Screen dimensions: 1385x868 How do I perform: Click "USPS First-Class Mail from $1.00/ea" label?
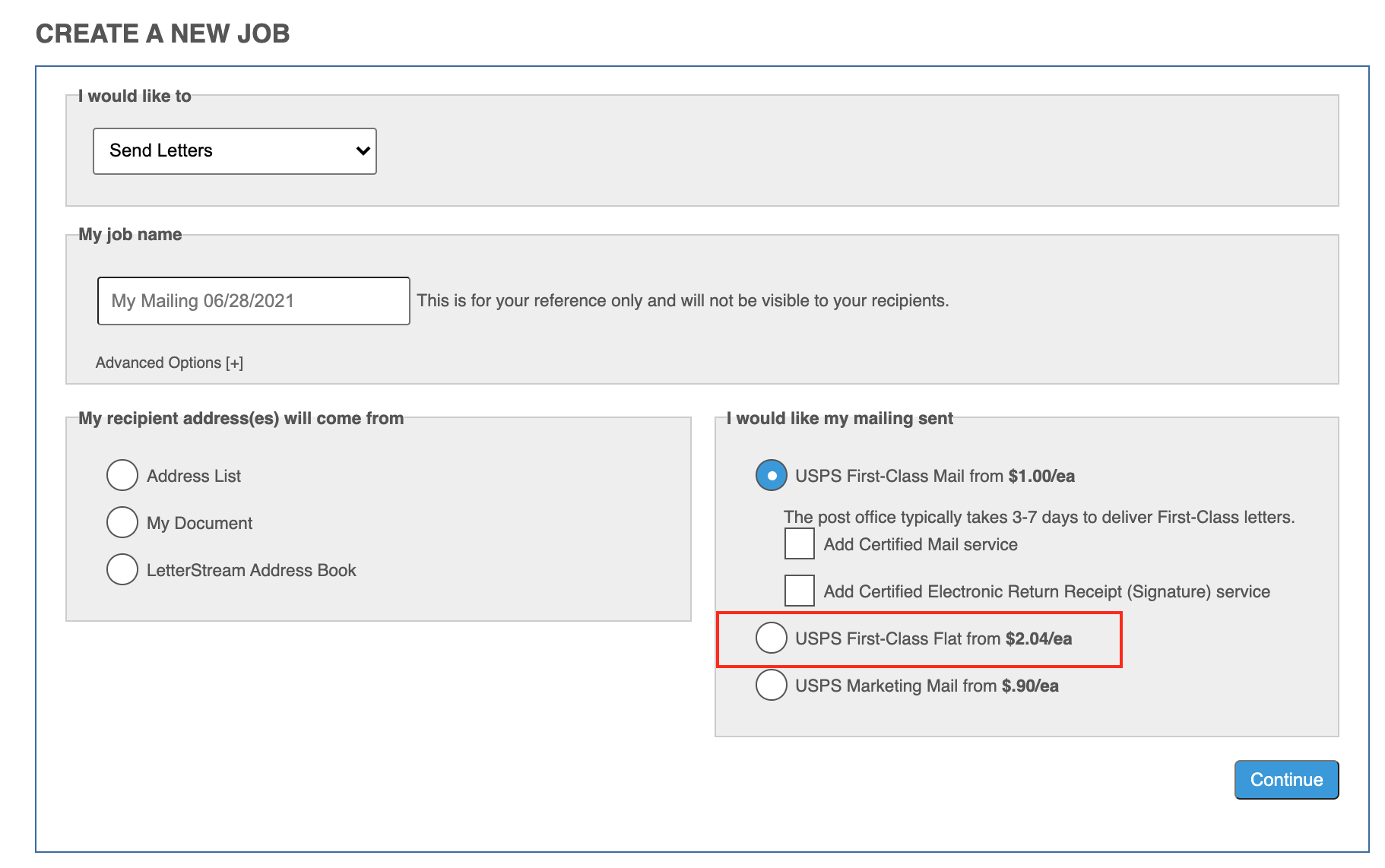tap(934, 476)
